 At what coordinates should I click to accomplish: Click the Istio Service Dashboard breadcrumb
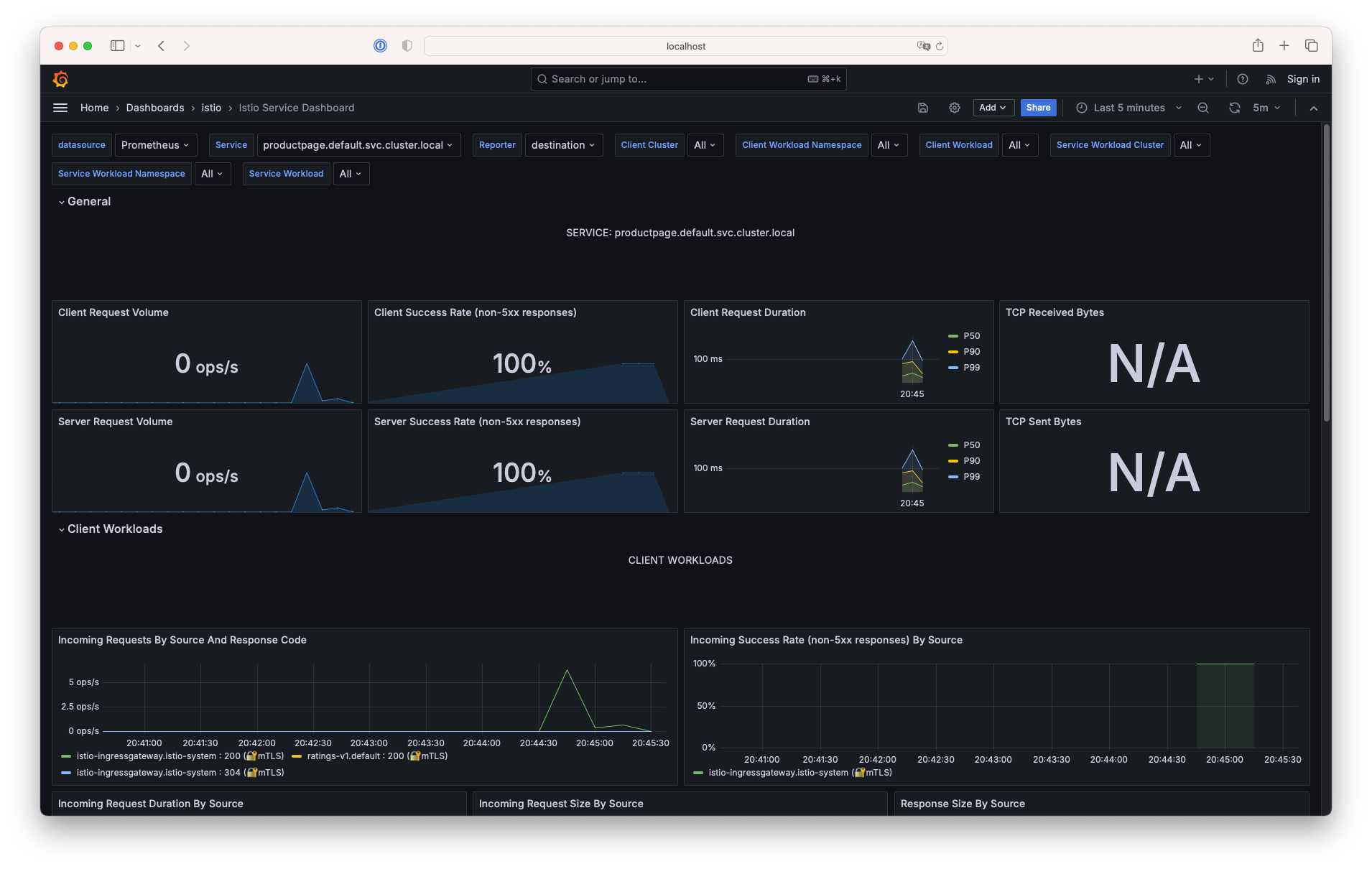coord(297,108)
